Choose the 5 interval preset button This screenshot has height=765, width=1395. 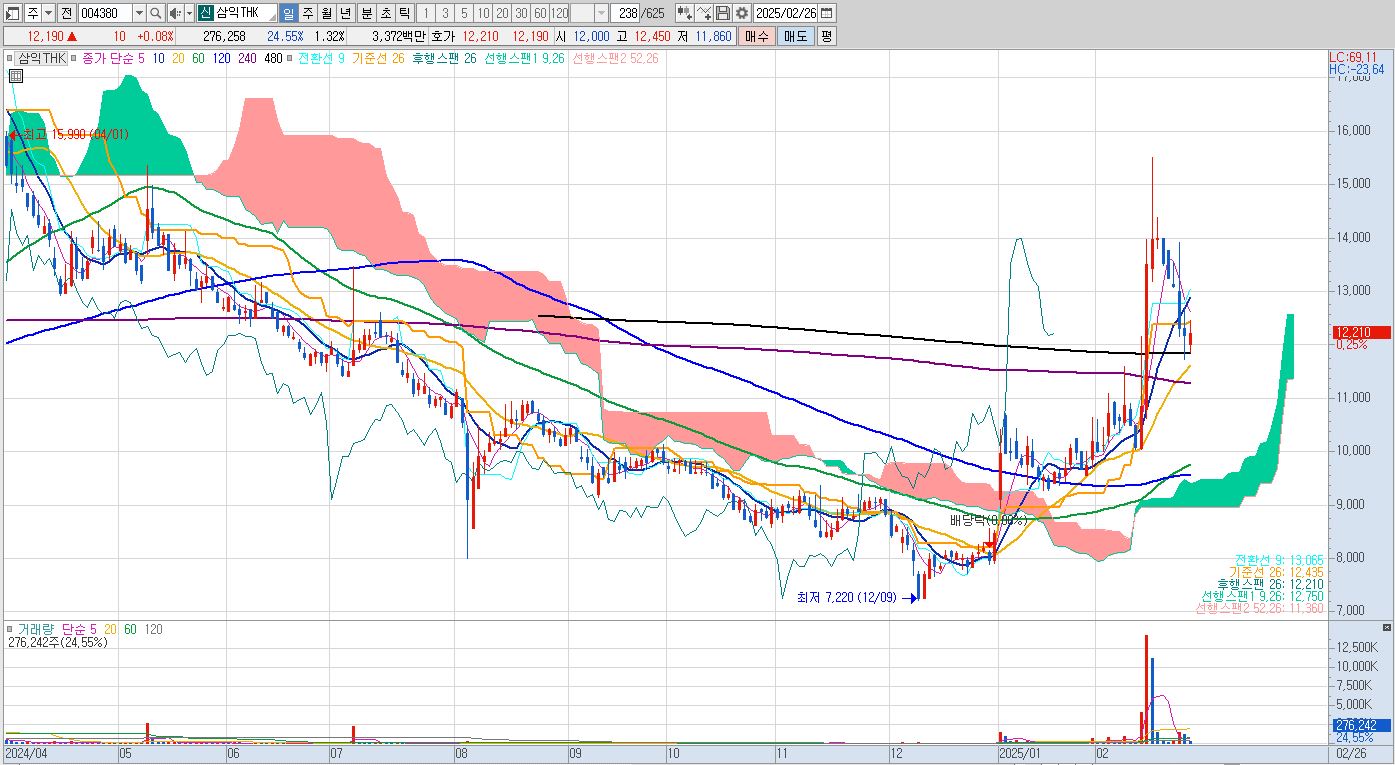463,13
